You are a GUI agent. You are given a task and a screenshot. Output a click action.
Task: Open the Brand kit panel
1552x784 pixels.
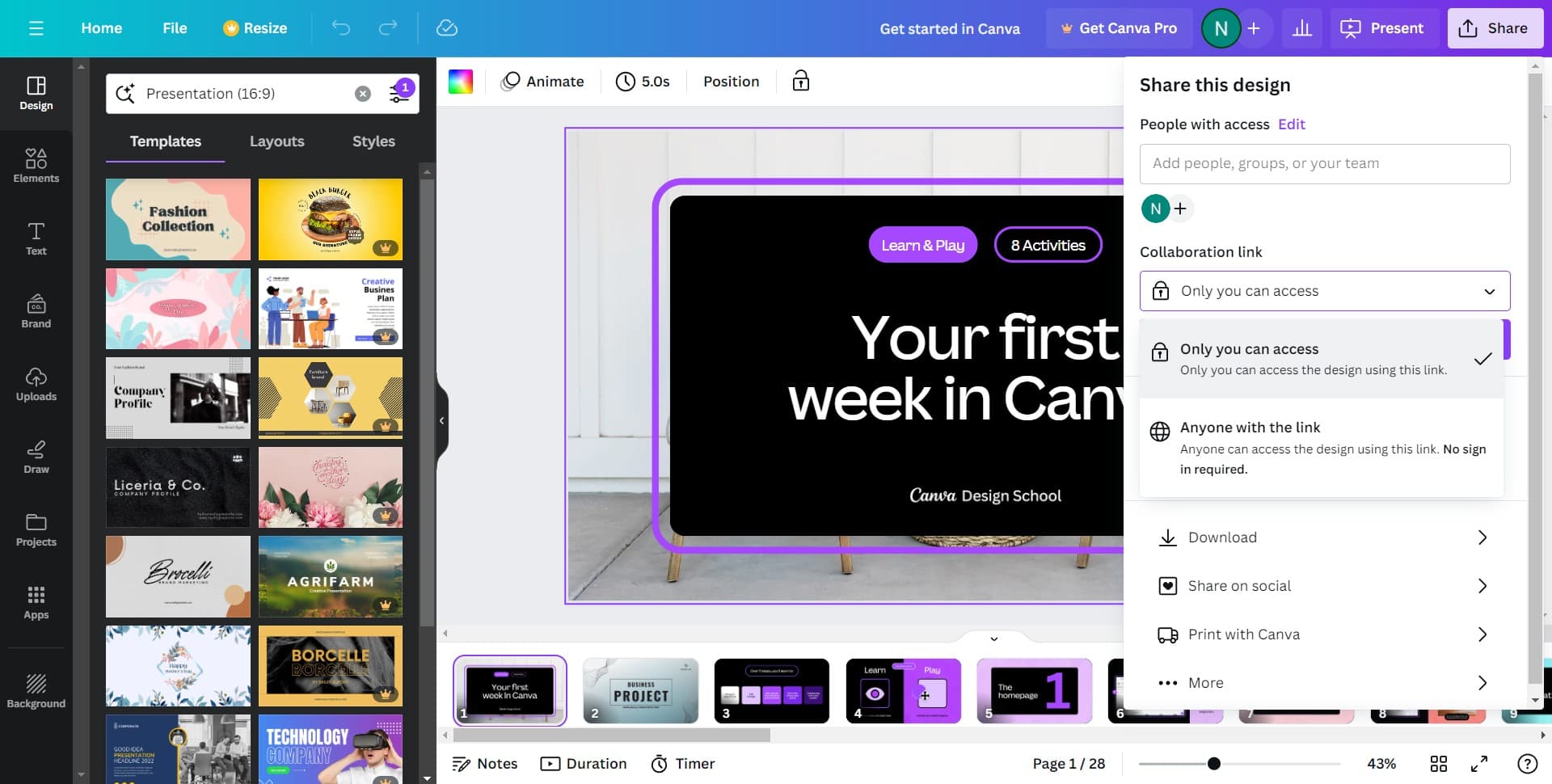(x=36, y=311)
